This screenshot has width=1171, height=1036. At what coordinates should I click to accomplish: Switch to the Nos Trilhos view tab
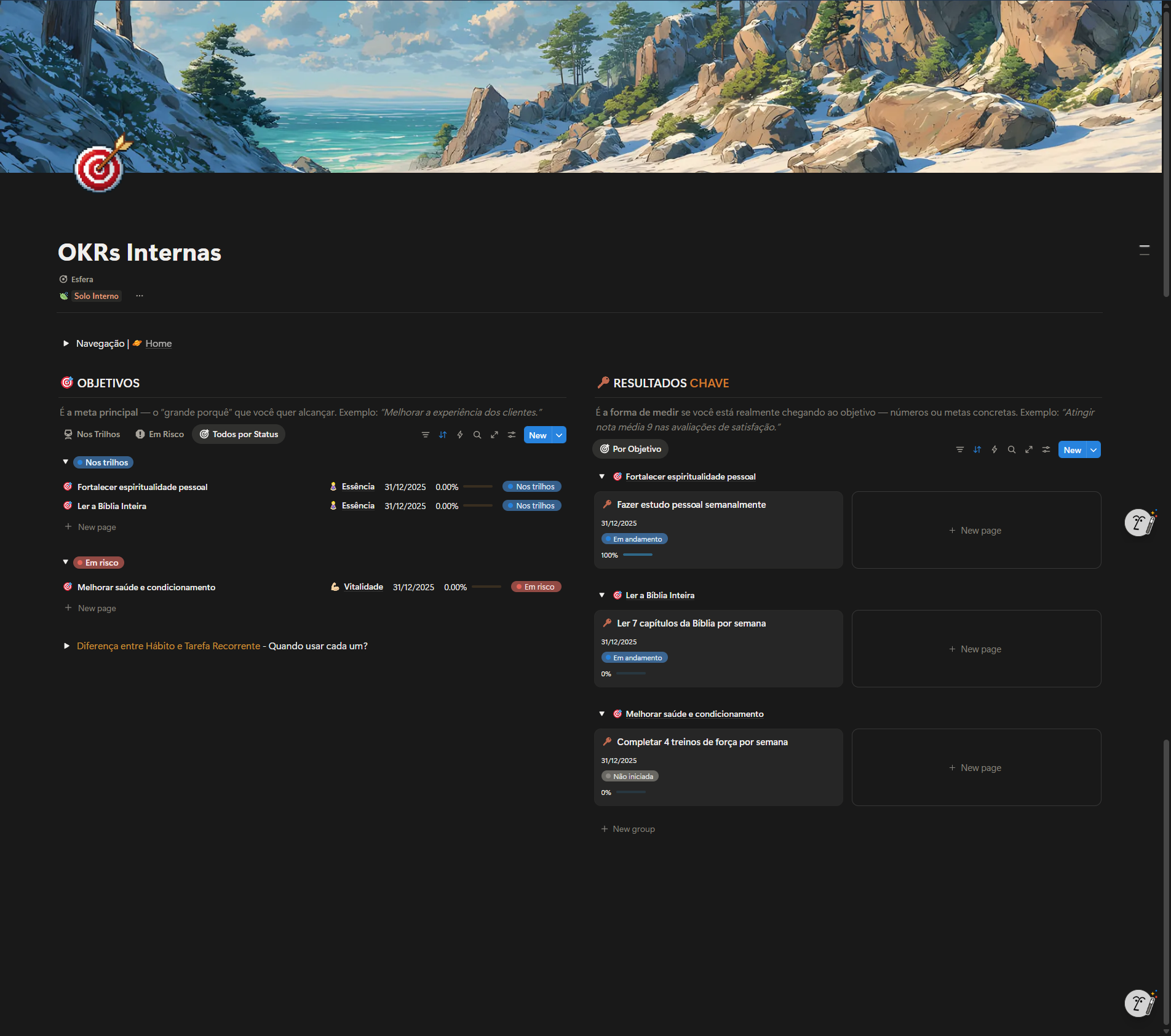click(x=92, y=435)
